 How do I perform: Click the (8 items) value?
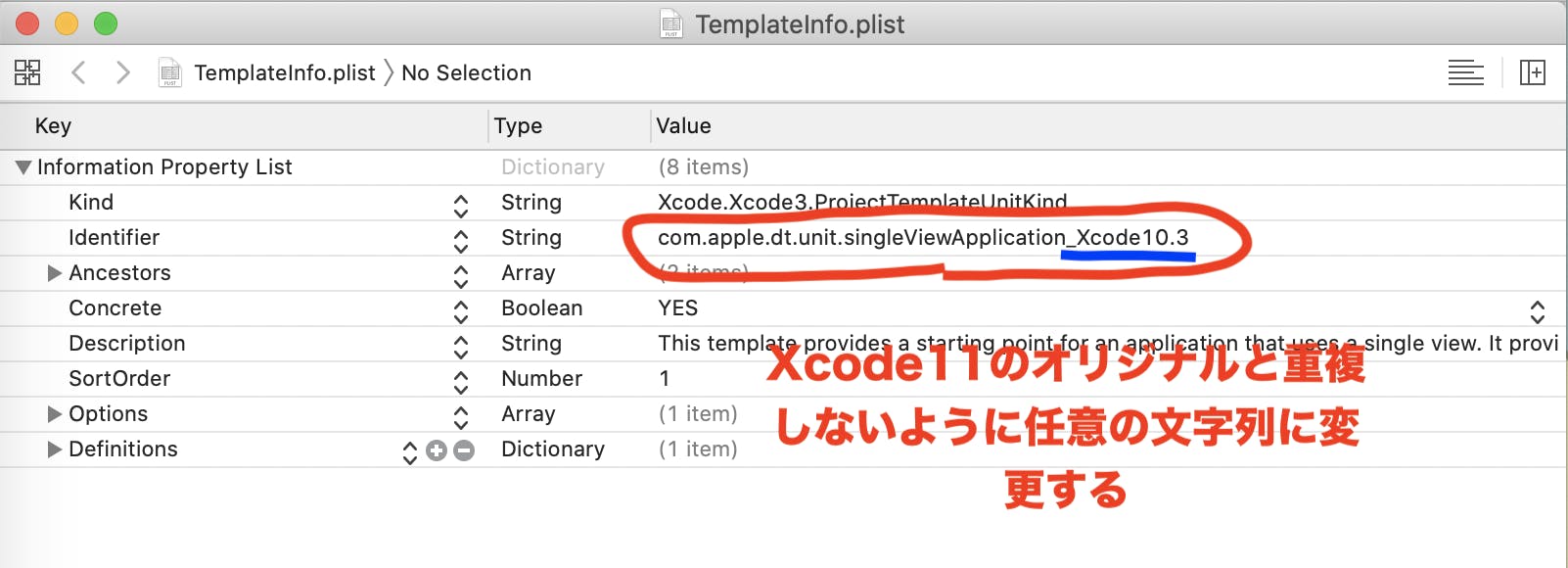click(x=704, y=167)
